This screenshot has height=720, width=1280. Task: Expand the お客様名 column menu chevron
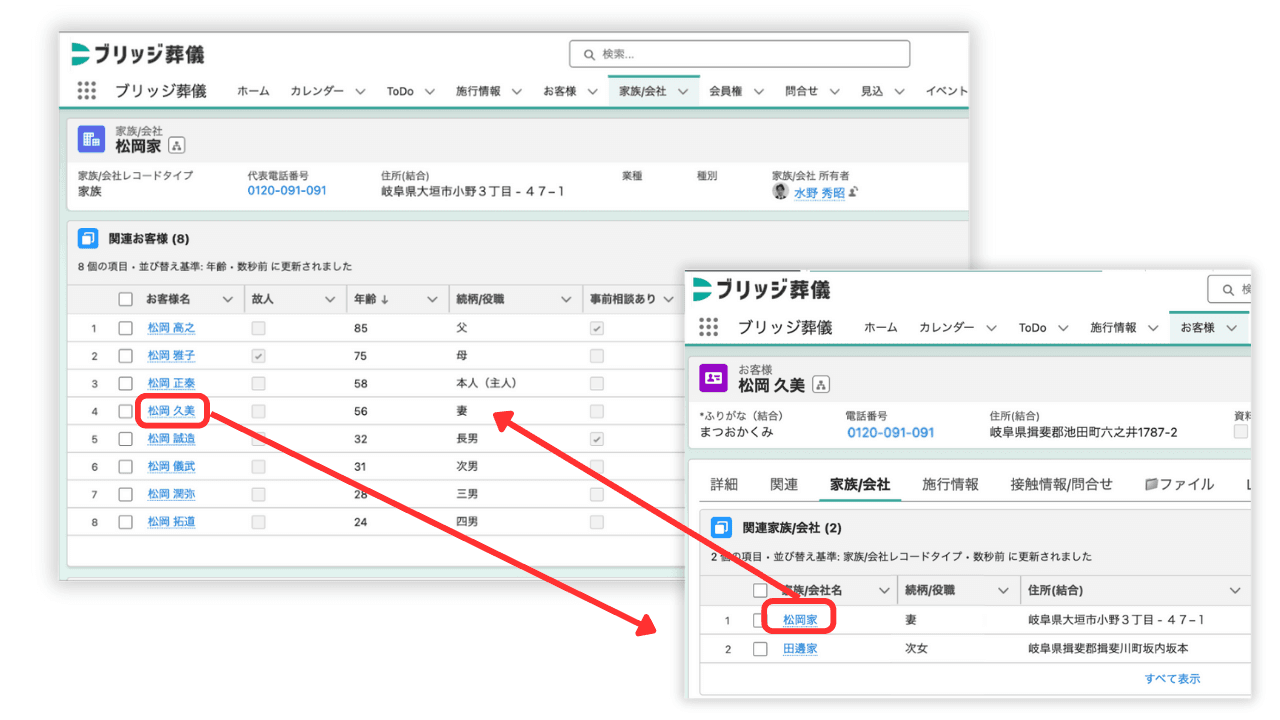click(x=227, y=299)
